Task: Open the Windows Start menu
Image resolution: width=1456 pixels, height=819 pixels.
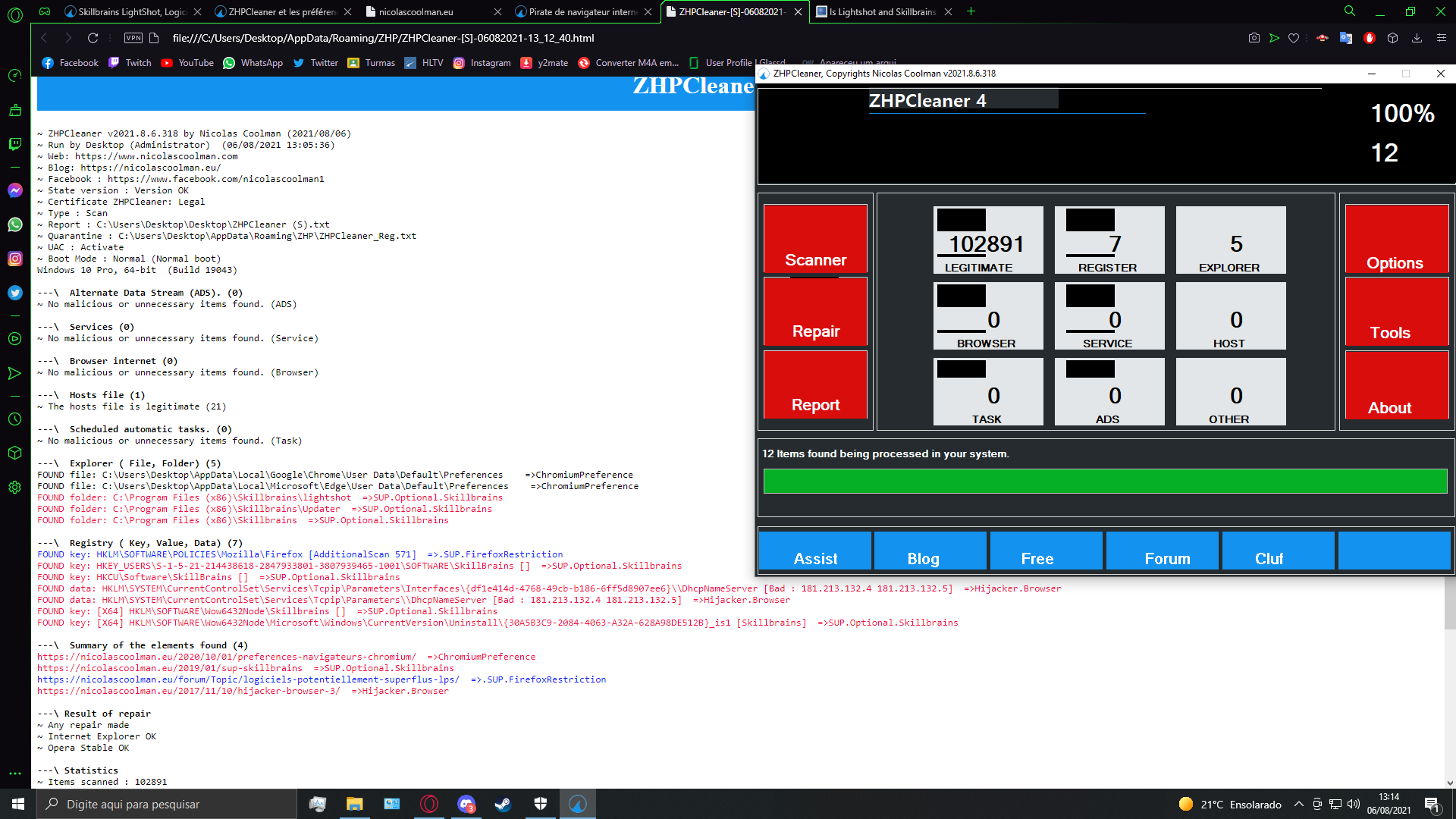Action: coord(18,804)
